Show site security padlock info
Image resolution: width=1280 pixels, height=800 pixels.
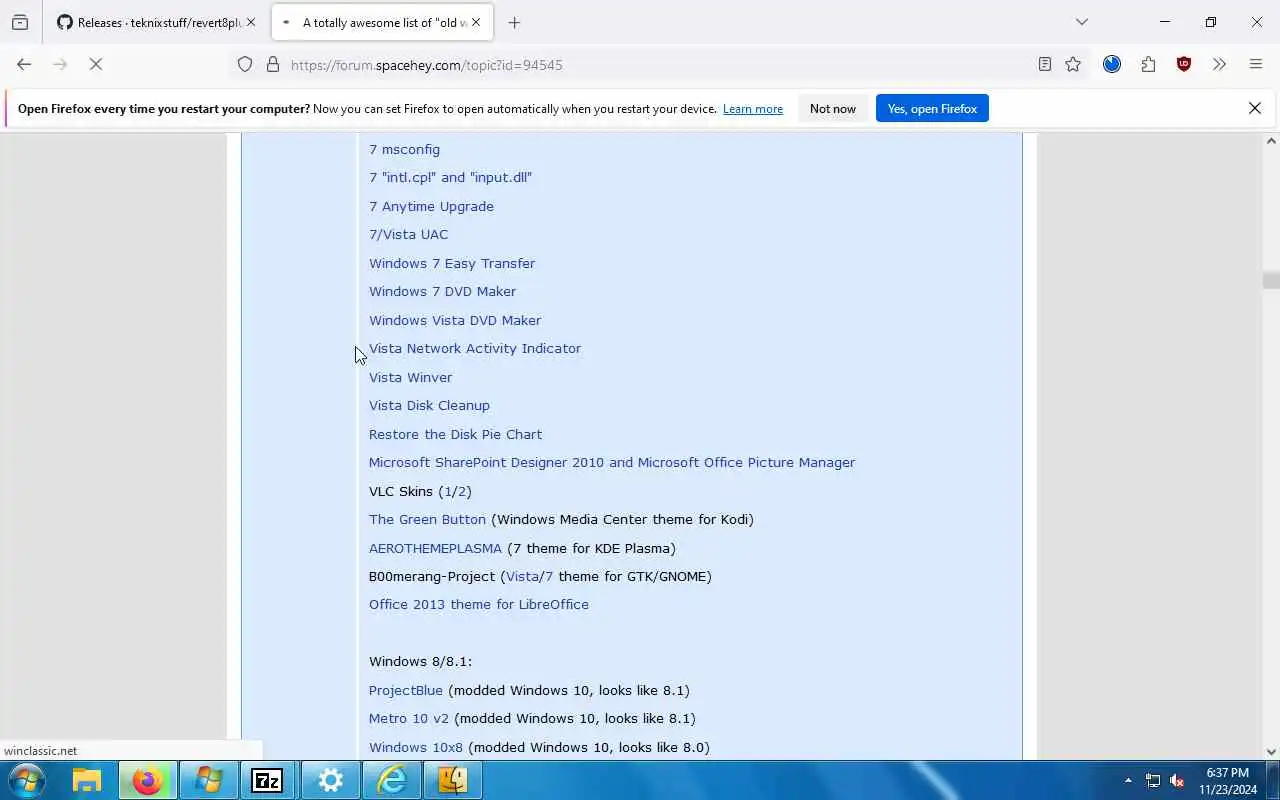pyautogui.click(x=272, y=64)
